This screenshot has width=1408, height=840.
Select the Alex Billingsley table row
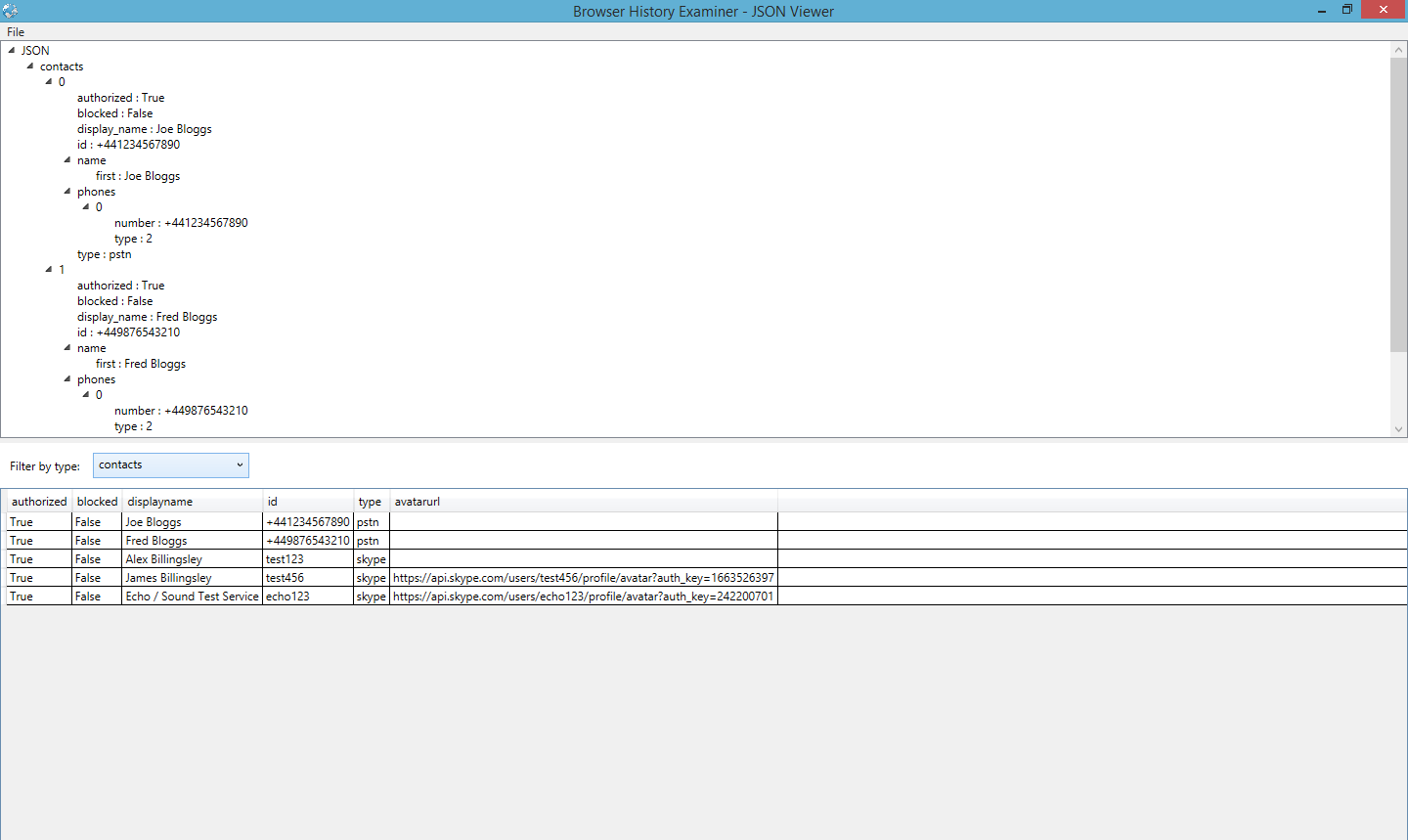[164, 559]
